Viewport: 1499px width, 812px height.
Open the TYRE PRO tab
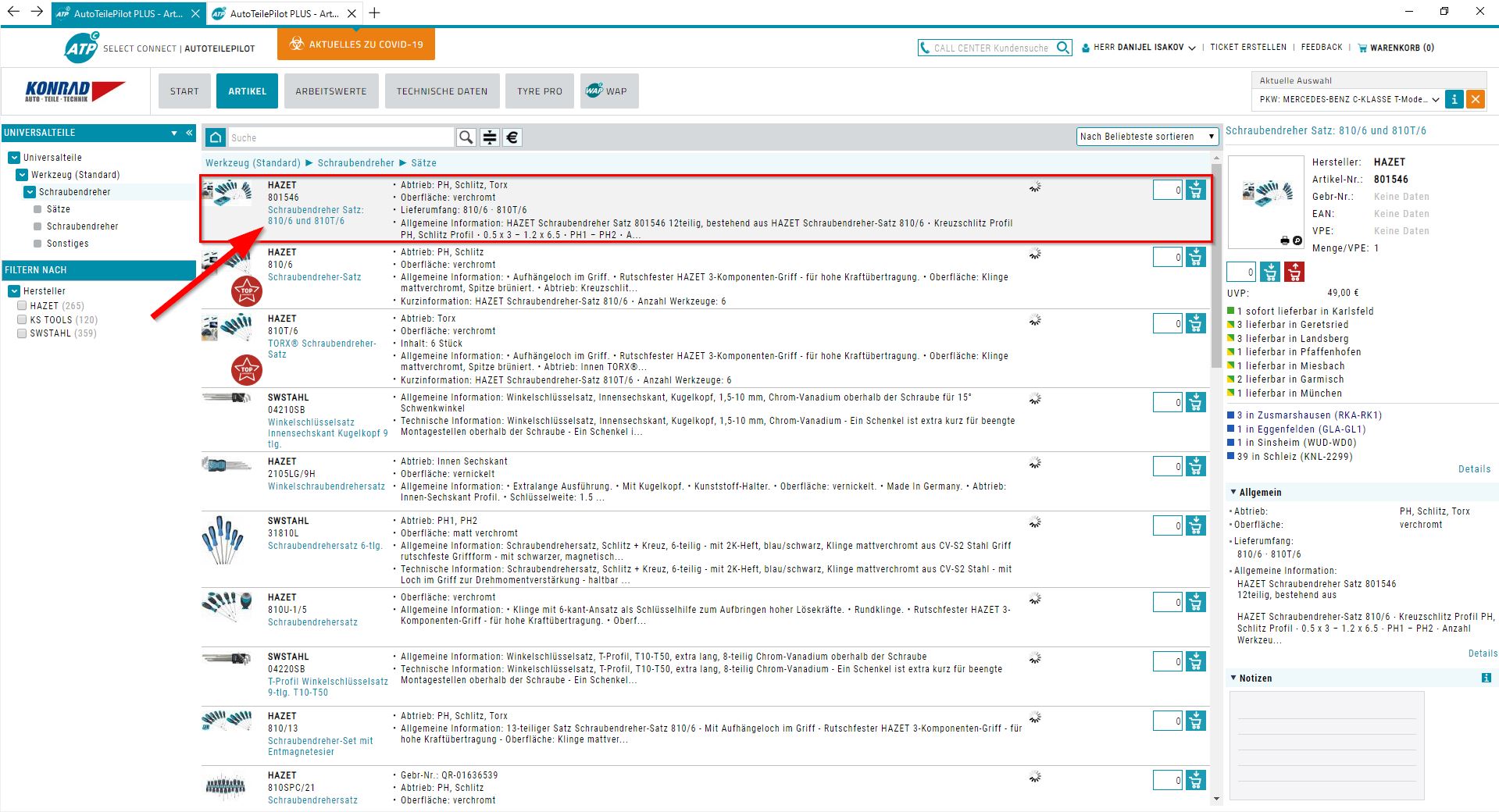pyautogui.click(x=540, y=91)
